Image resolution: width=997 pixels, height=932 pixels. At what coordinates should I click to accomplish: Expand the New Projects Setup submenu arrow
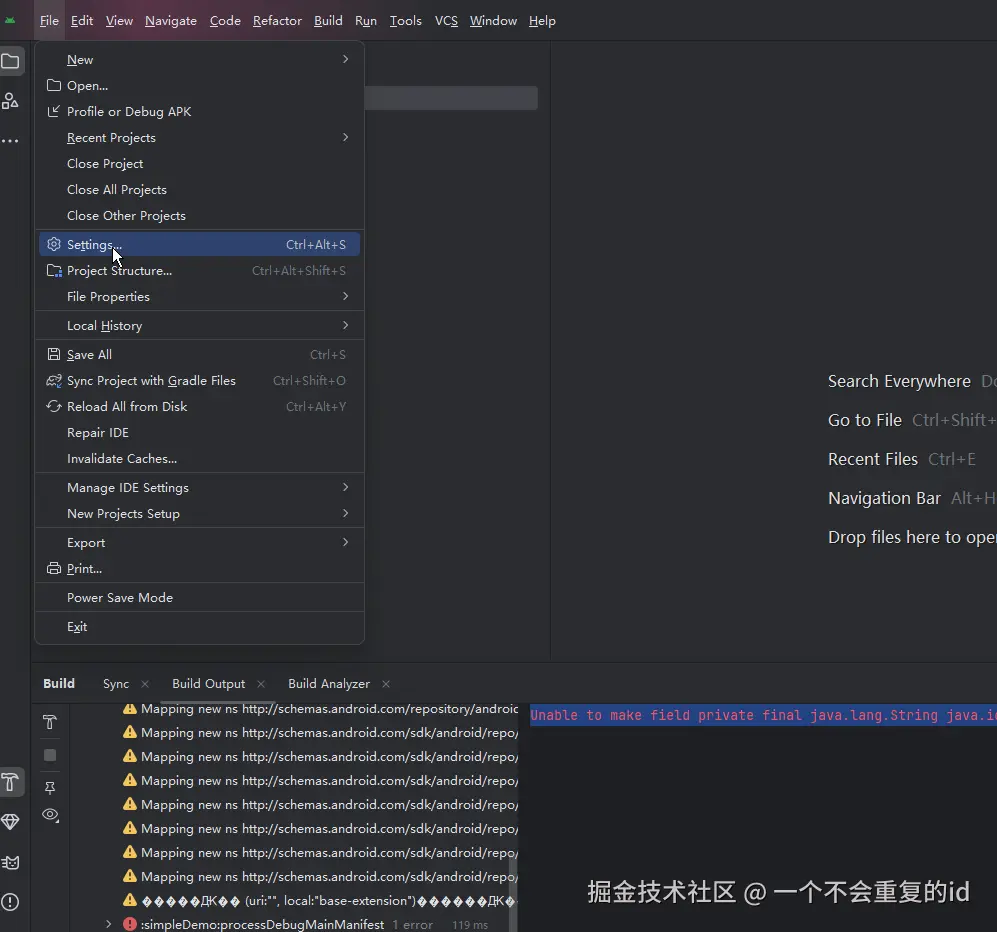(345, 513)
